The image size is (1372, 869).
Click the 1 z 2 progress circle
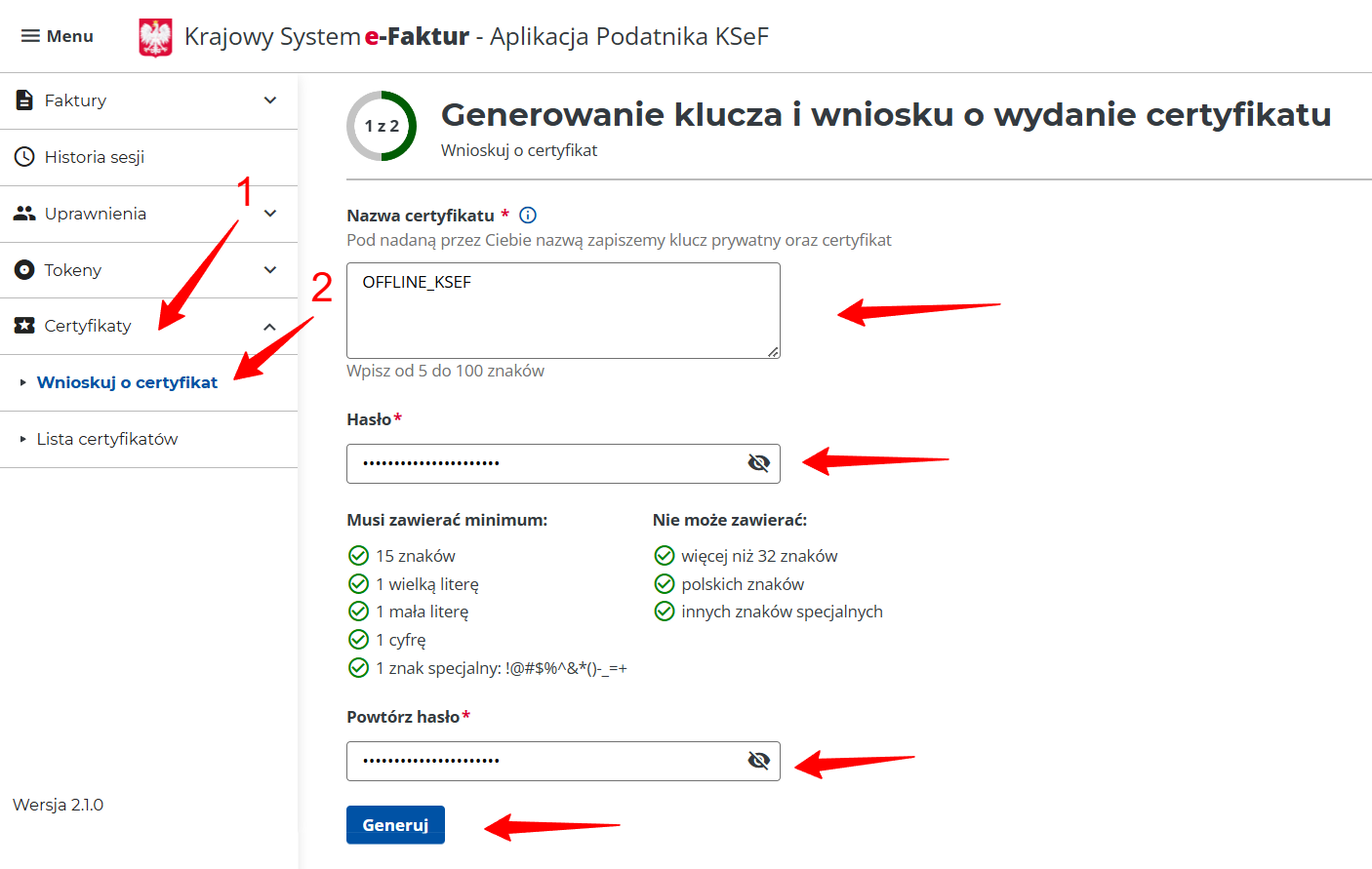pos(382,126)
